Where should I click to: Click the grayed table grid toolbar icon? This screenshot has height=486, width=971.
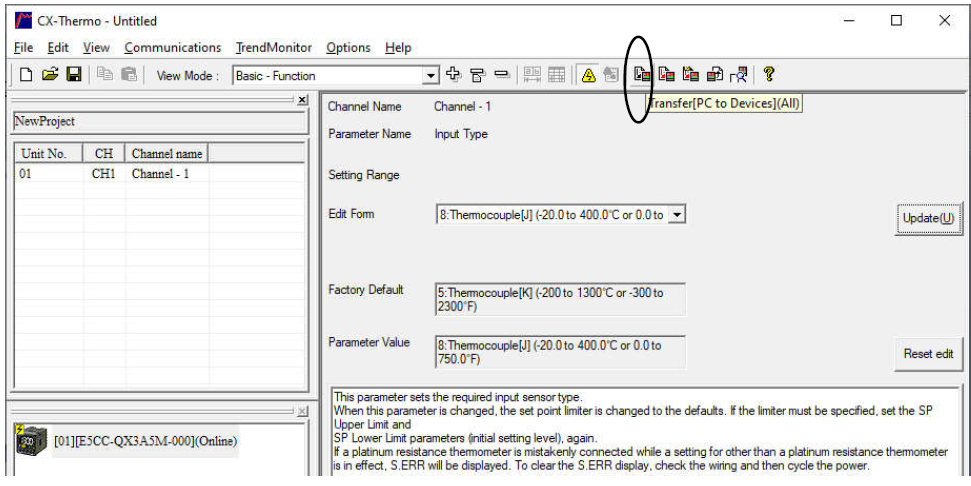(x=557, y=75)
